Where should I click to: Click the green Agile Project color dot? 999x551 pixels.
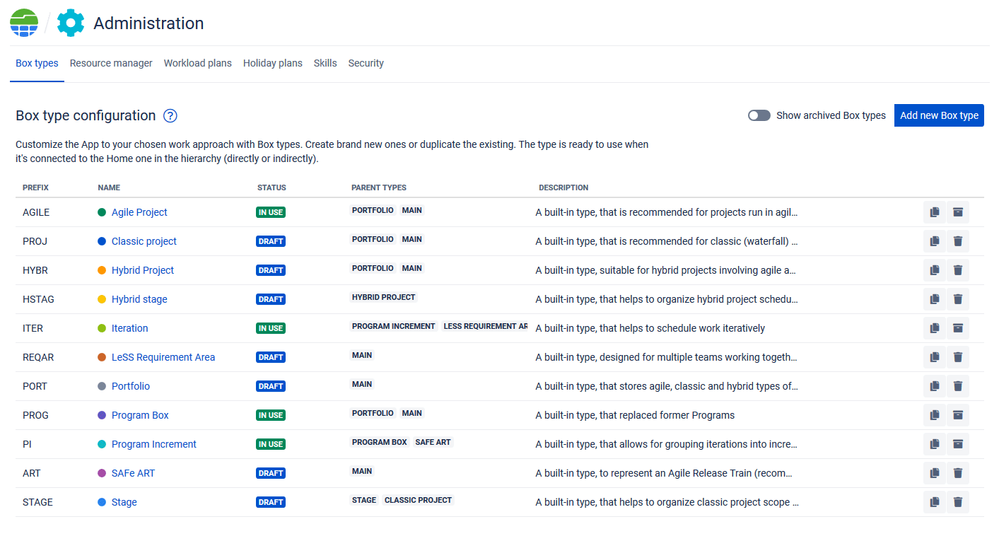coord(101,212)
